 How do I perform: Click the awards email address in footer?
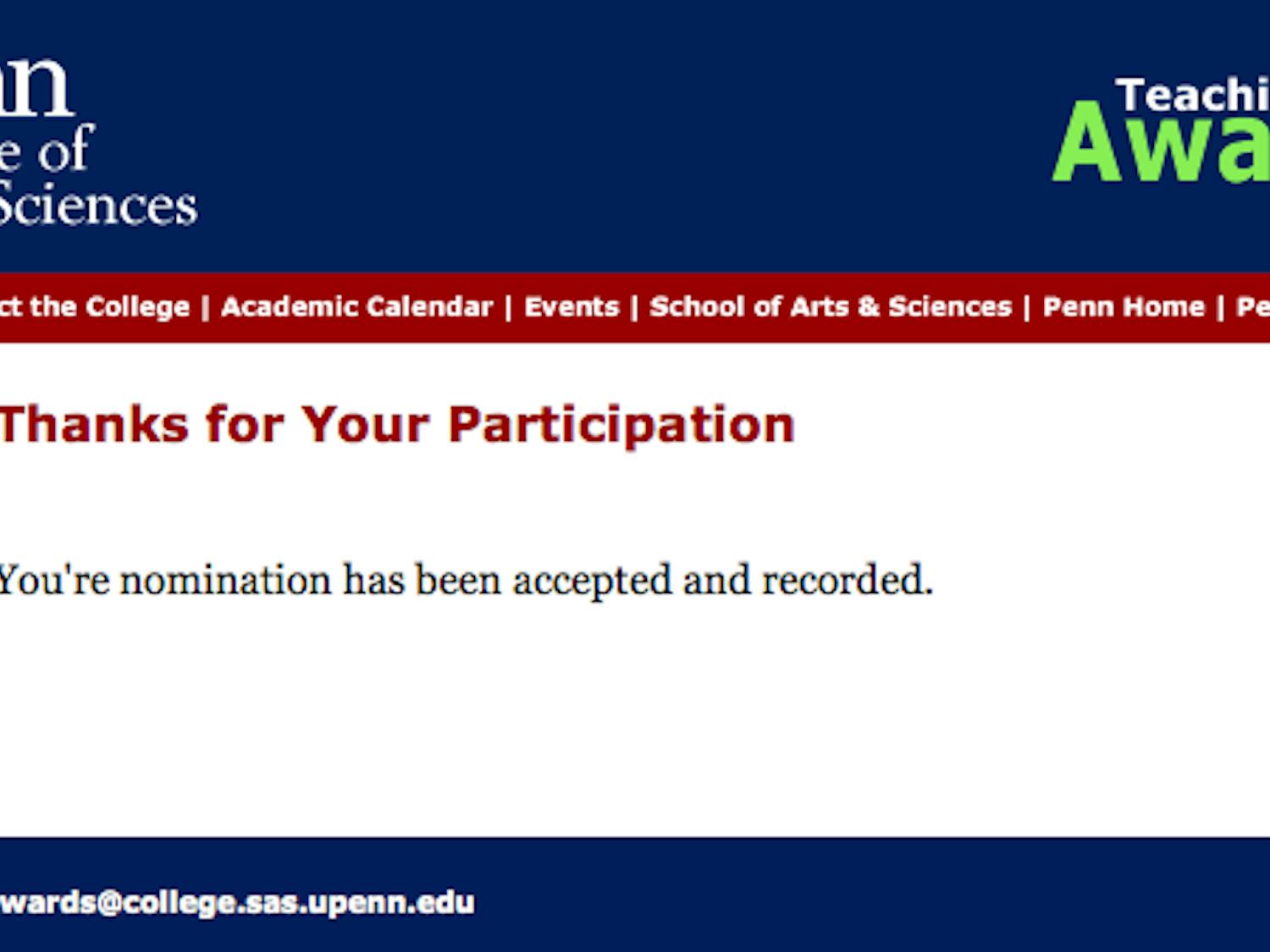237,902
